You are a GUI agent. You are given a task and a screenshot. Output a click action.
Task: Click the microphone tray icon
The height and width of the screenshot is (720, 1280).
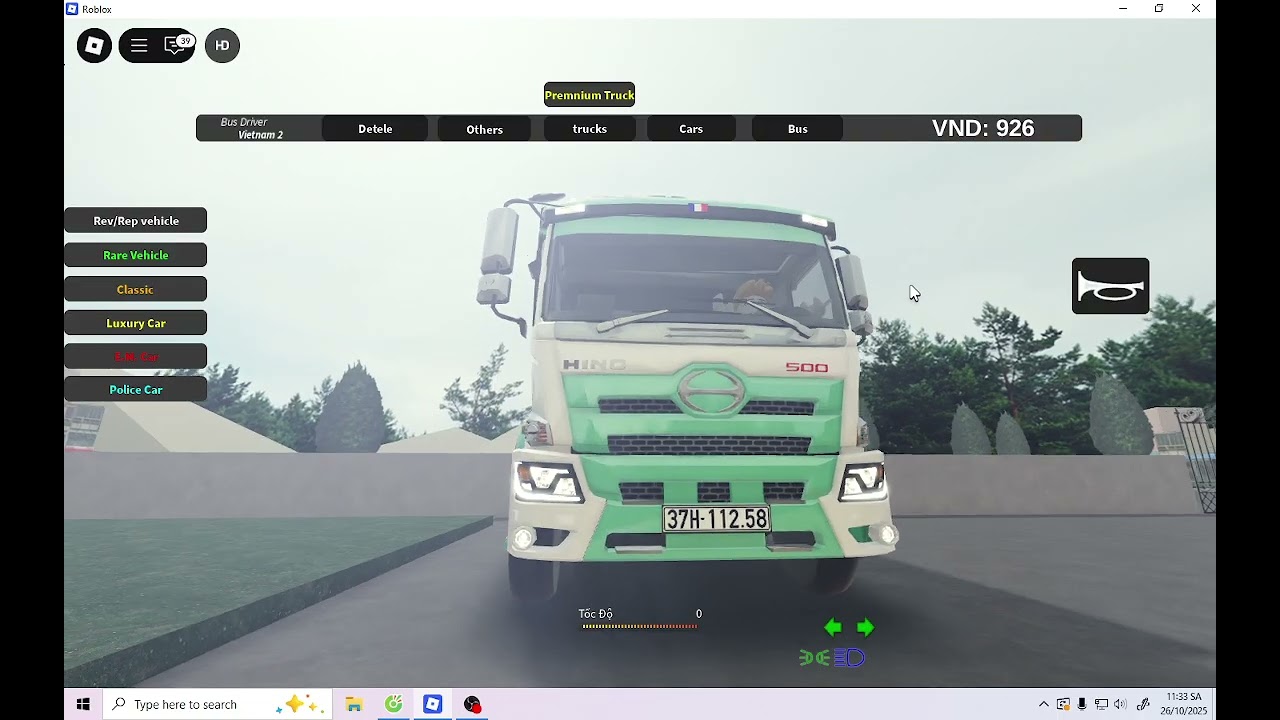tap(1082, 704)
